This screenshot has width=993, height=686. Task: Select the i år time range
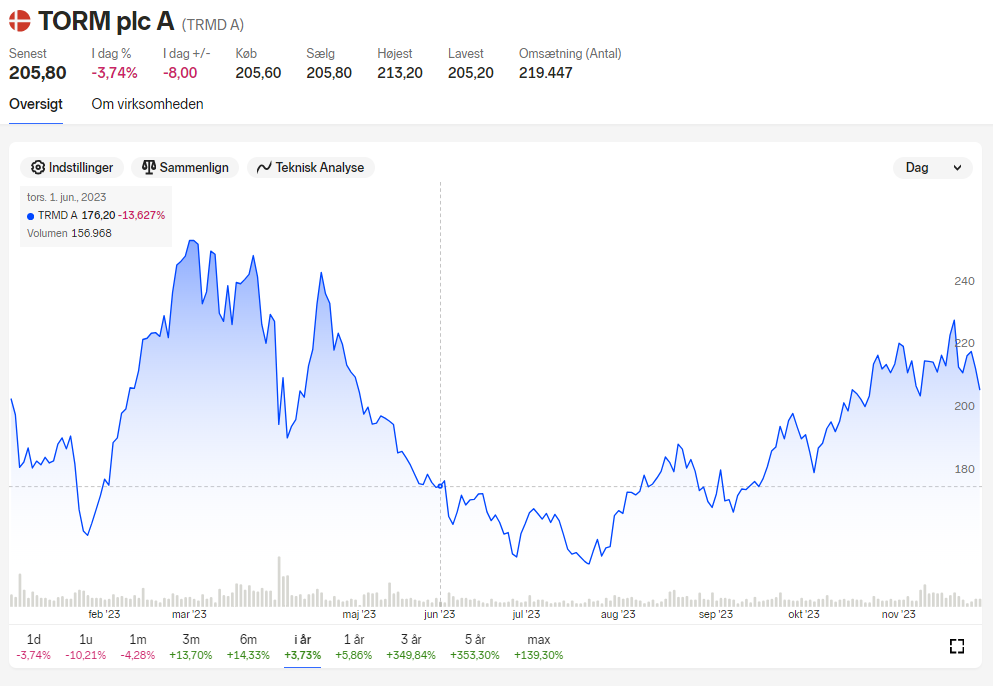click(x=303, y=647)
